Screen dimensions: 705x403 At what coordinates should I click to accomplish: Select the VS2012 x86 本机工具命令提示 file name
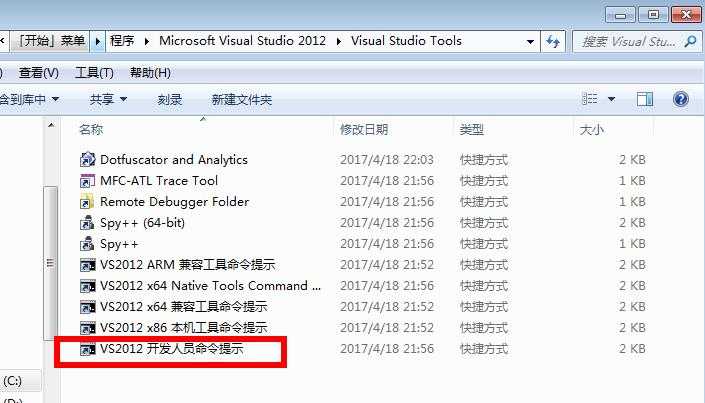pos(184,328)
